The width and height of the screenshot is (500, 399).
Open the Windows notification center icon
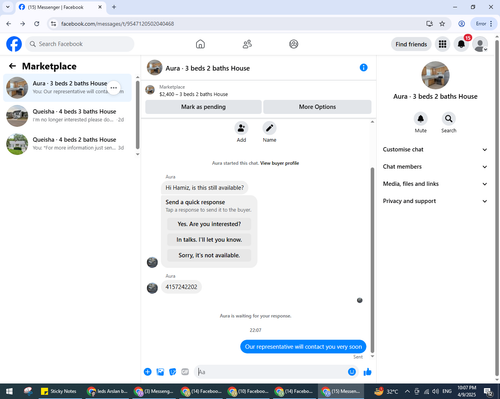click(x=488, y=391)
